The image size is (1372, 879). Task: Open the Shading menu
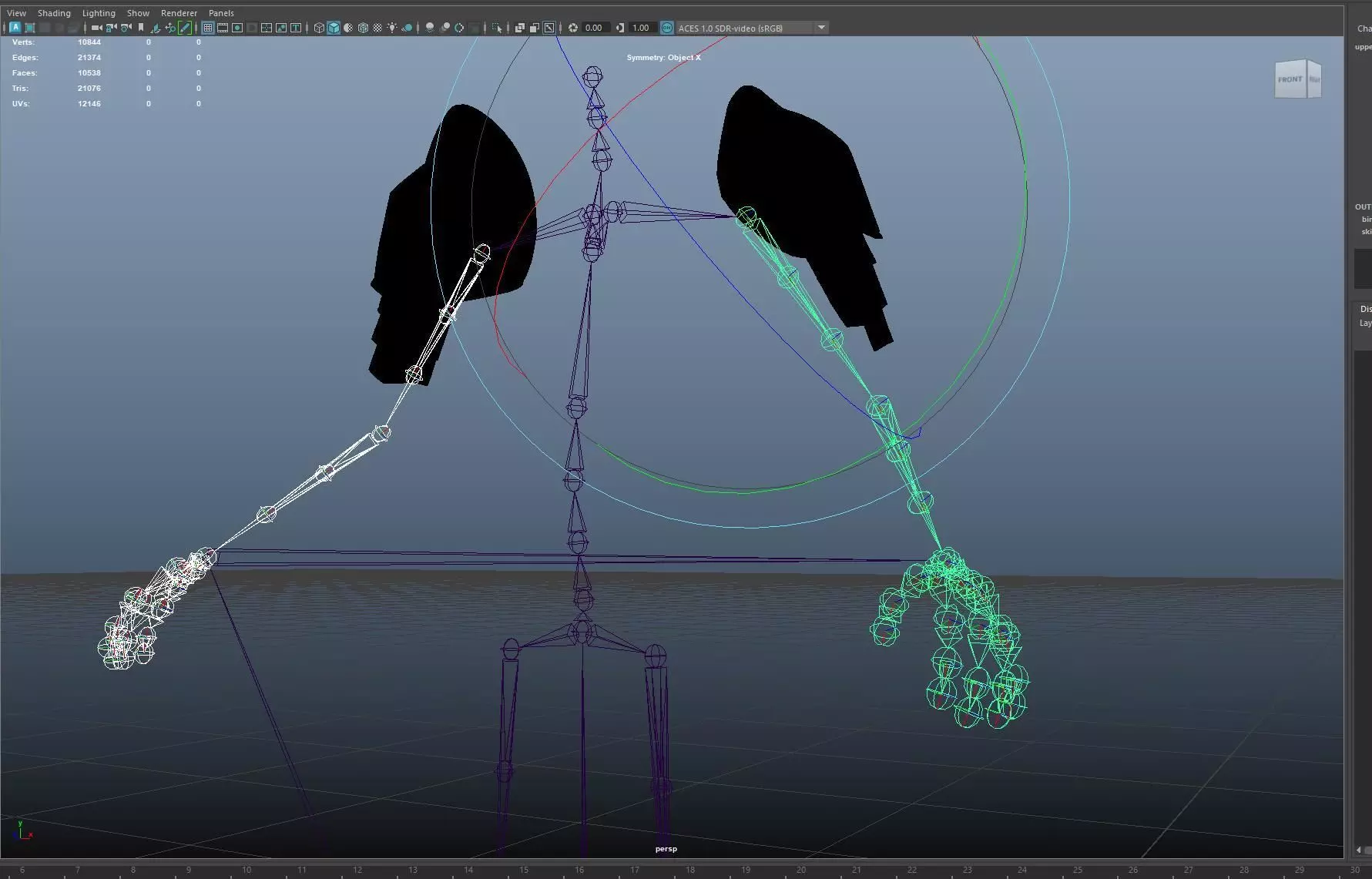click(x=54, y=13)
